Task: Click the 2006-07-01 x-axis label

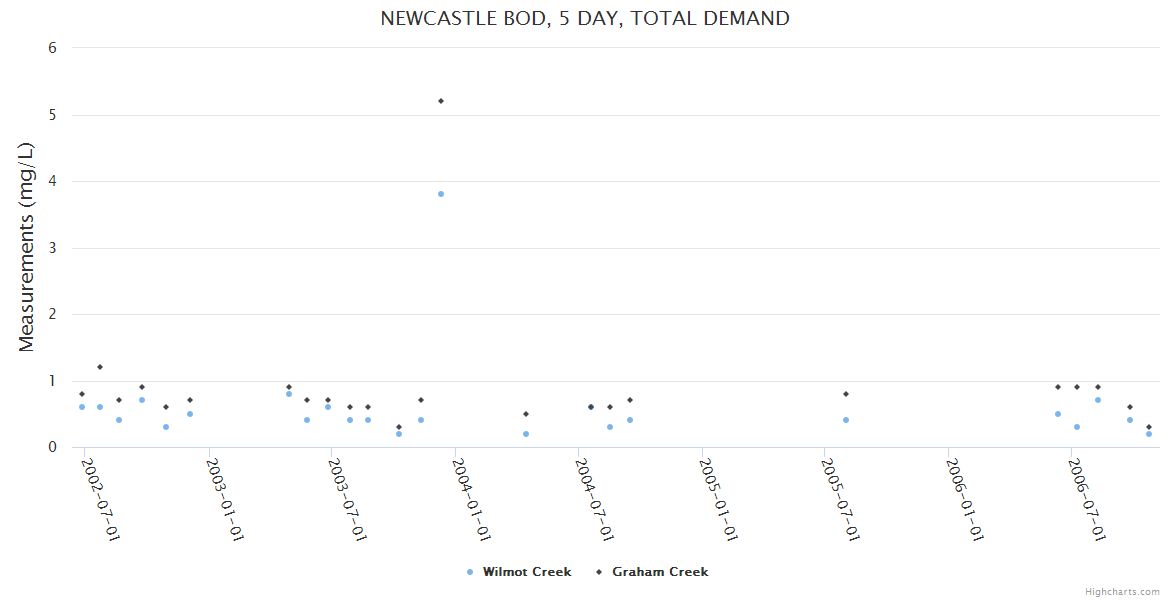Action: pos(1086,499)
